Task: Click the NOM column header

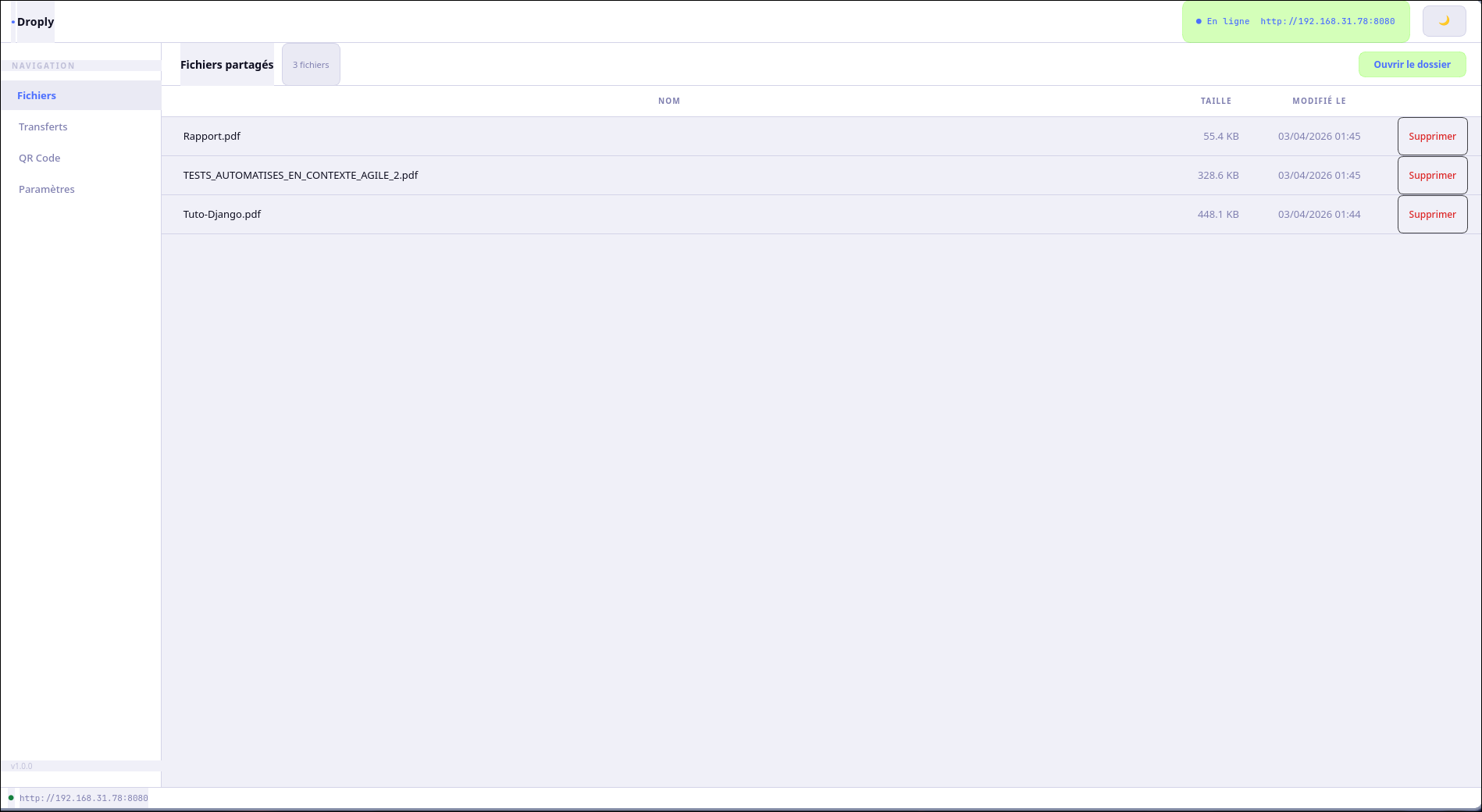Action: pyautogui.click(x=669, y=101)
